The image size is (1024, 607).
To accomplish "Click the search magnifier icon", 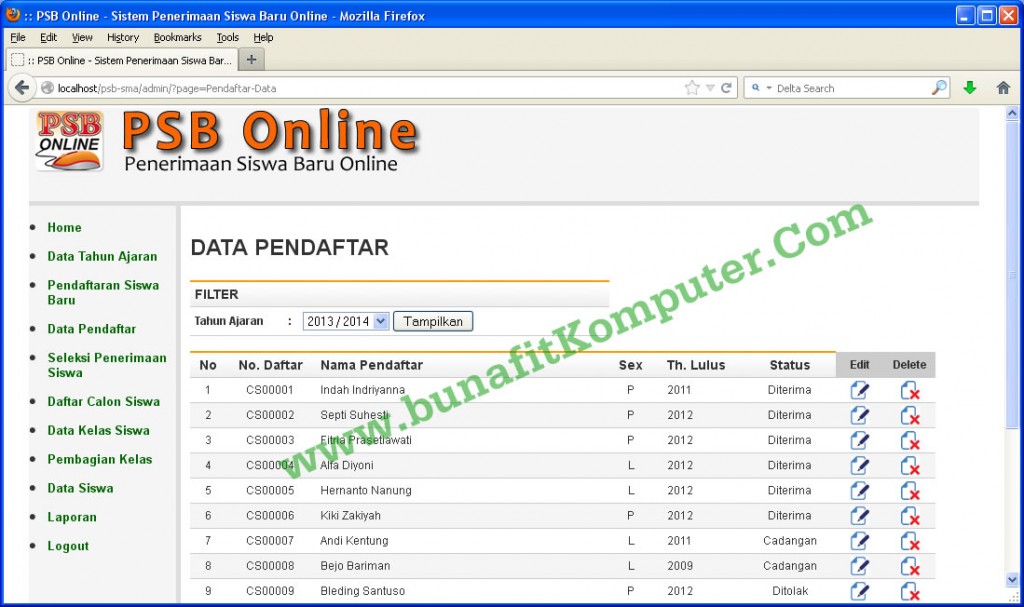I will (938, 88).
